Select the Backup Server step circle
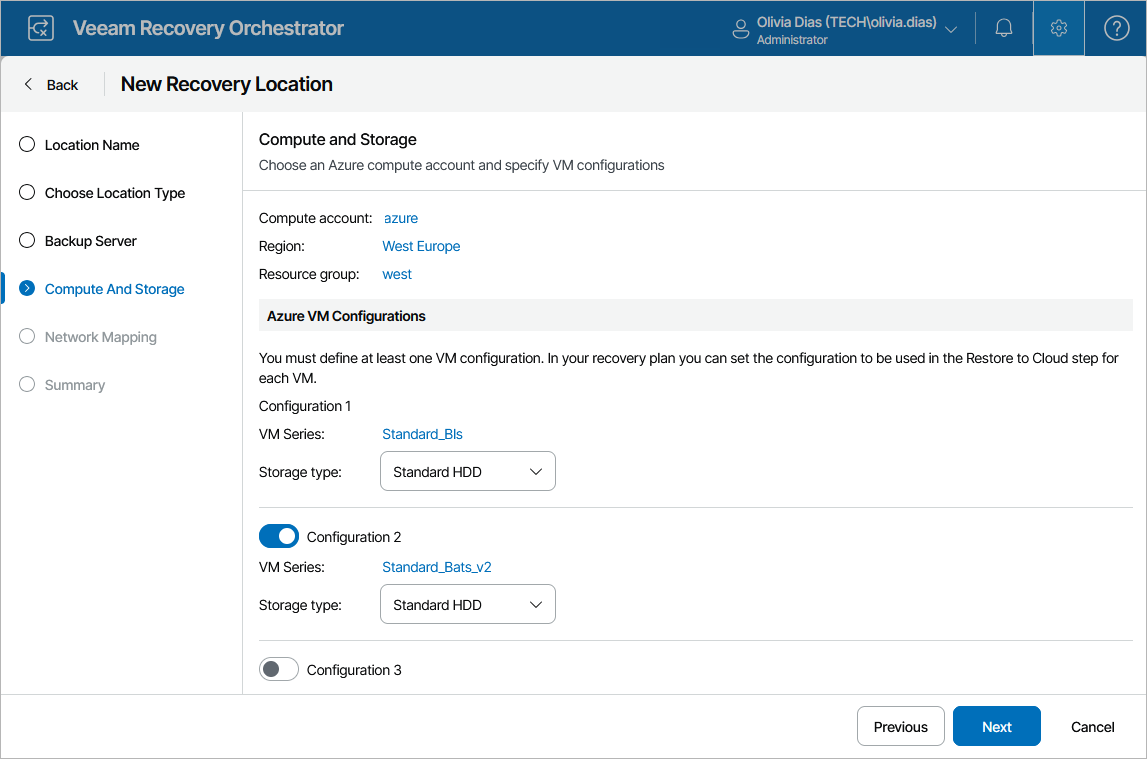 (x=27, y=241)
